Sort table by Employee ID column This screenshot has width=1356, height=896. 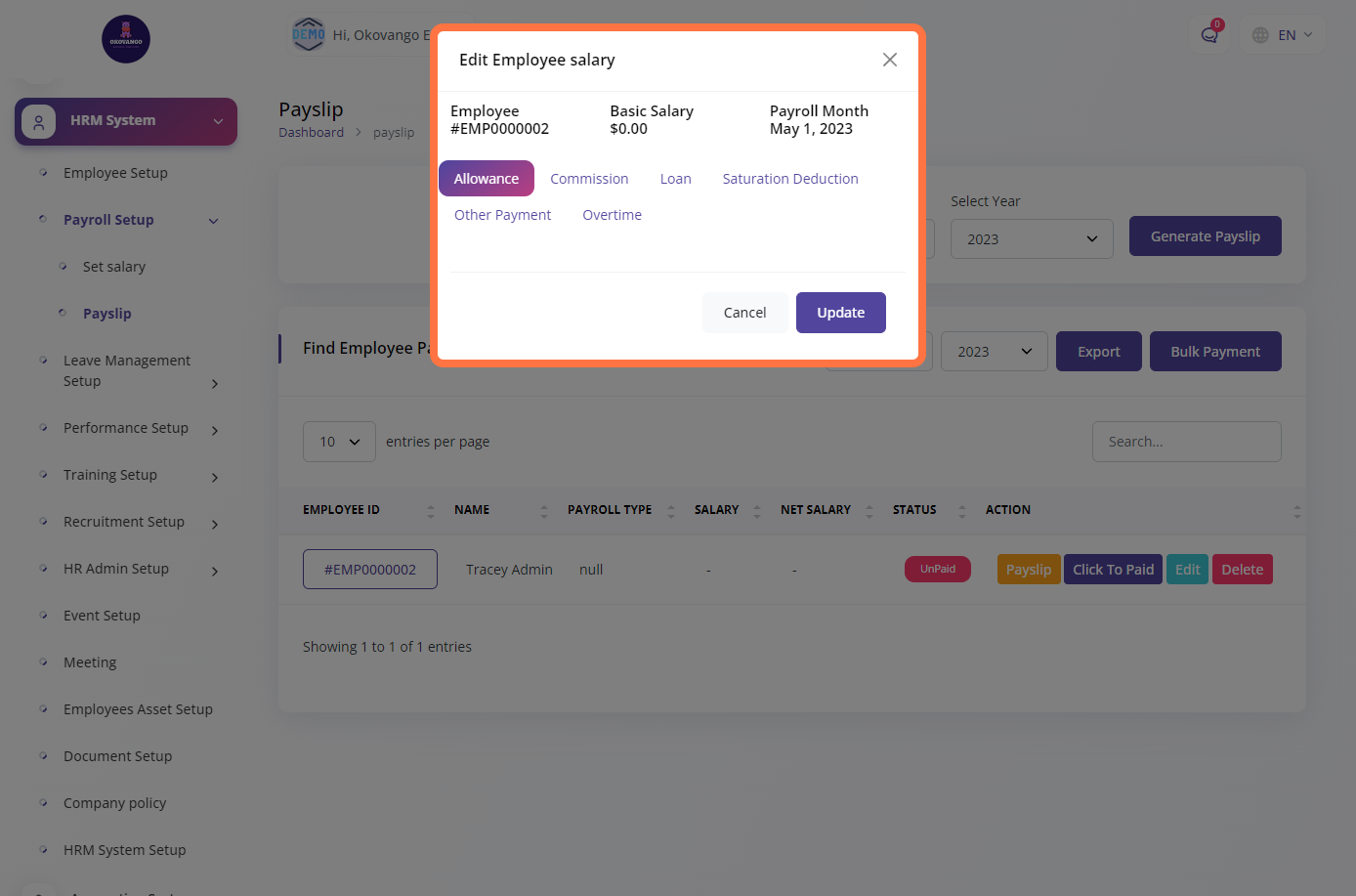pos(431,510)
